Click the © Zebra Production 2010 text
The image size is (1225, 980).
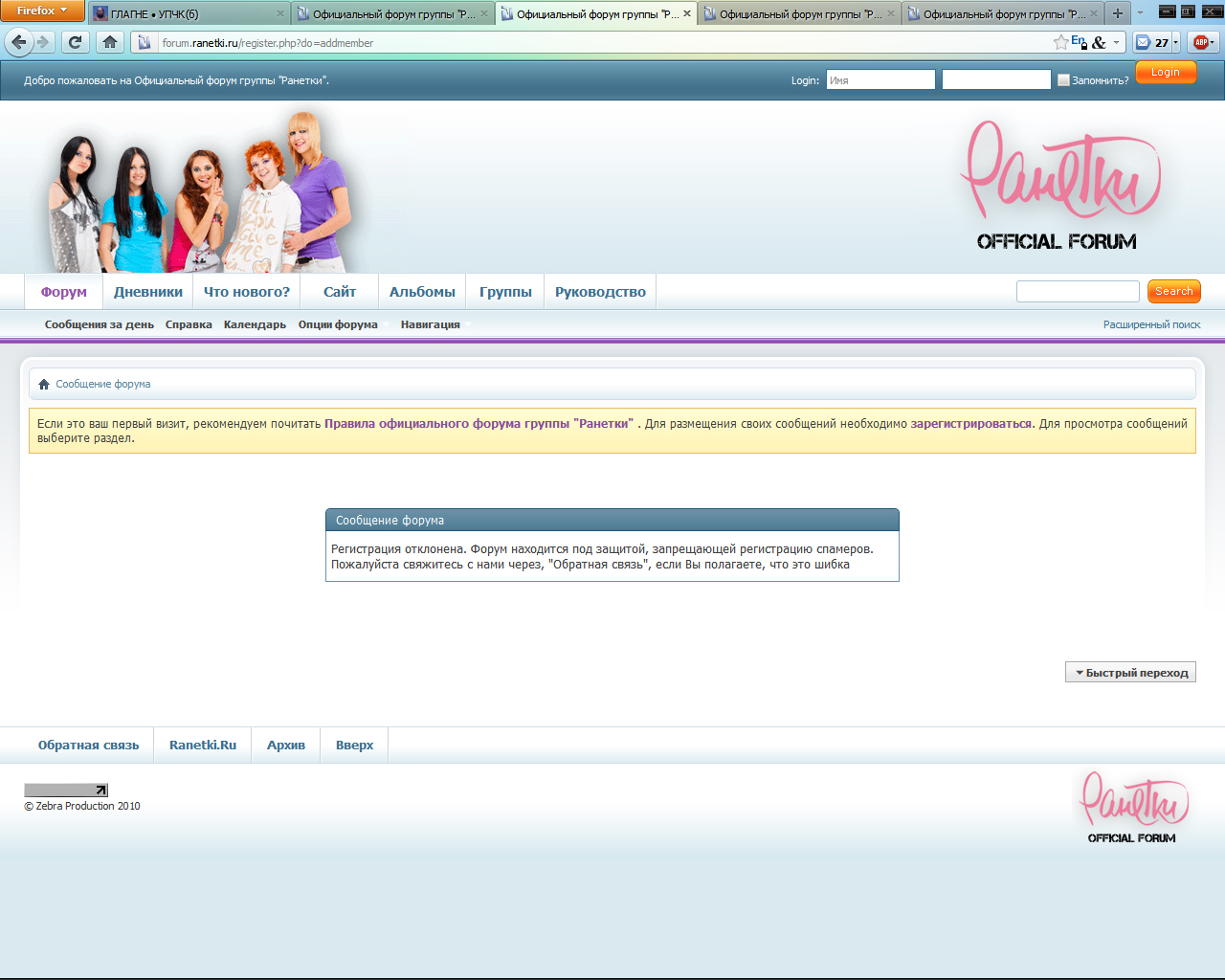click(82, 806)
